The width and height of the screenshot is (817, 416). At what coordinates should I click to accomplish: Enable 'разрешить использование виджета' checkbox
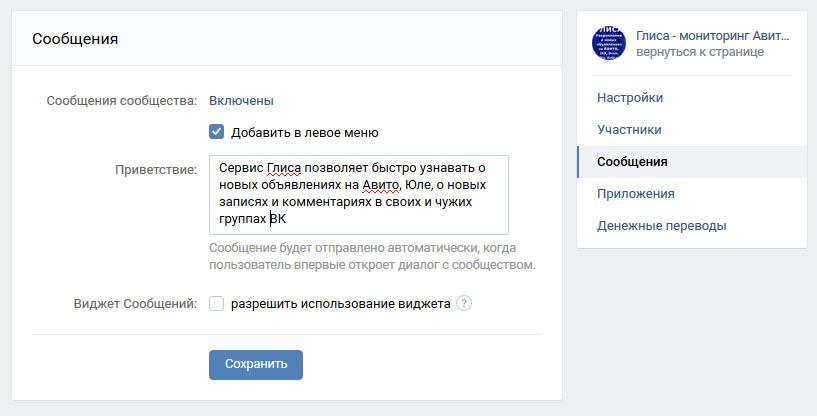pos(216,303)
